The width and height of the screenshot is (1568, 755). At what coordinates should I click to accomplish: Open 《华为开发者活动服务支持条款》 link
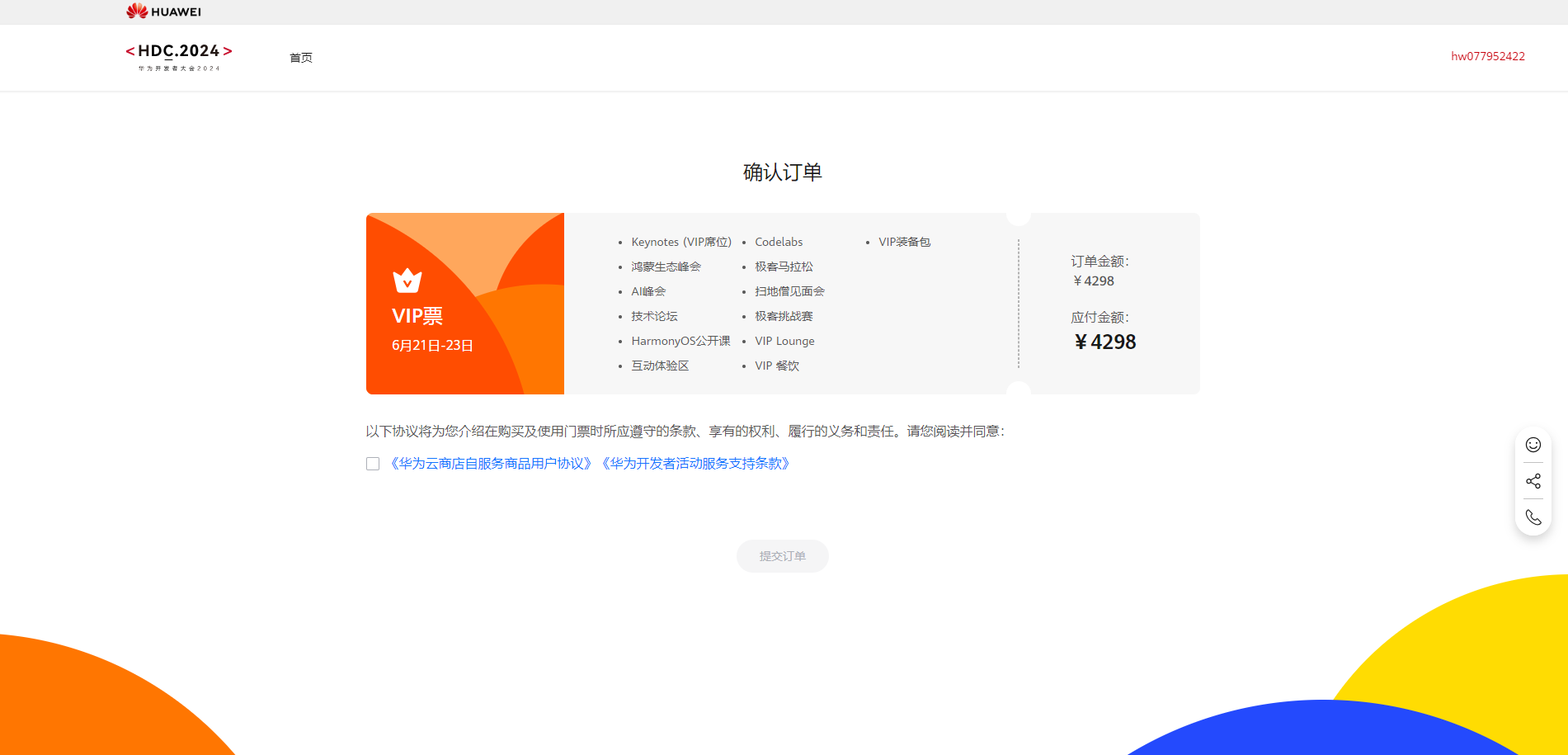[695, 464]
